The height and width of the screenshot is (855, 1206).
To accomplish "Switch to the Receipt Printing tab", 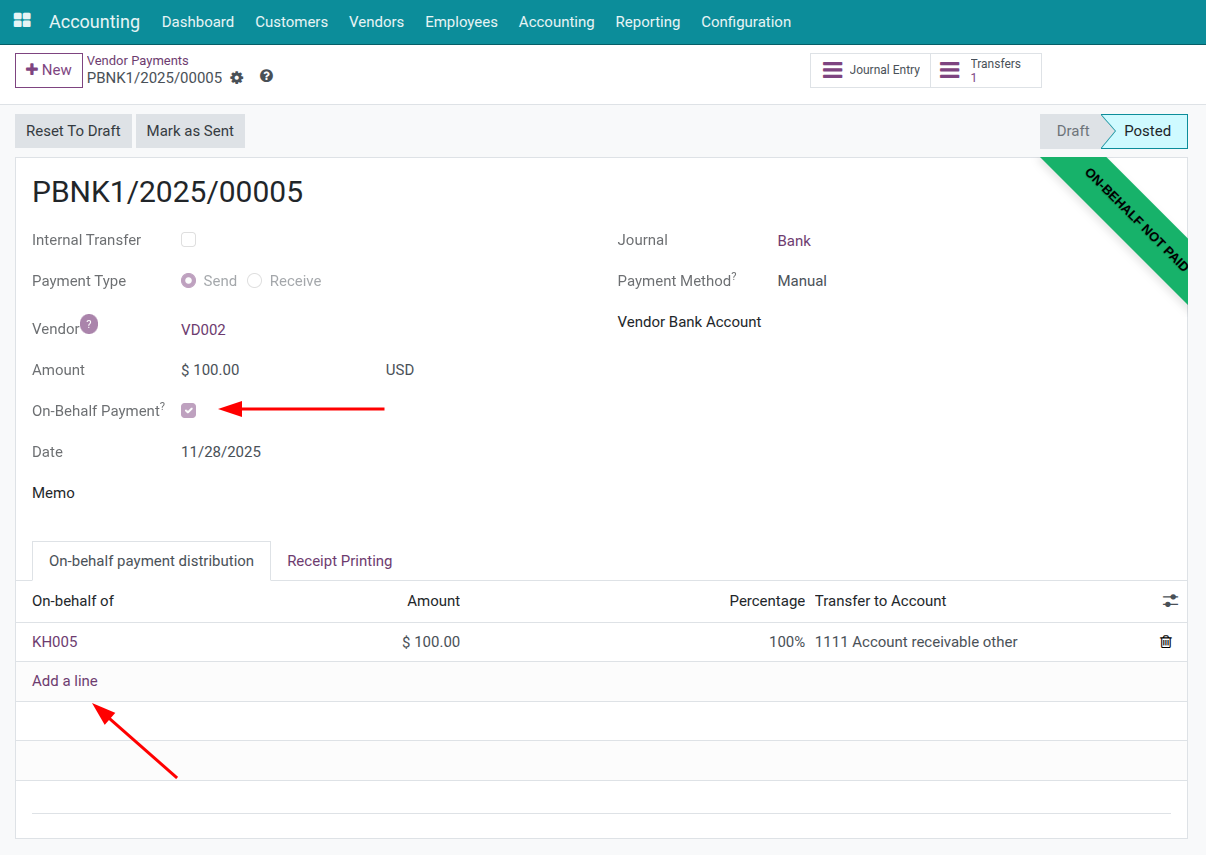I will pyautogui.click(x=339, y=561).
